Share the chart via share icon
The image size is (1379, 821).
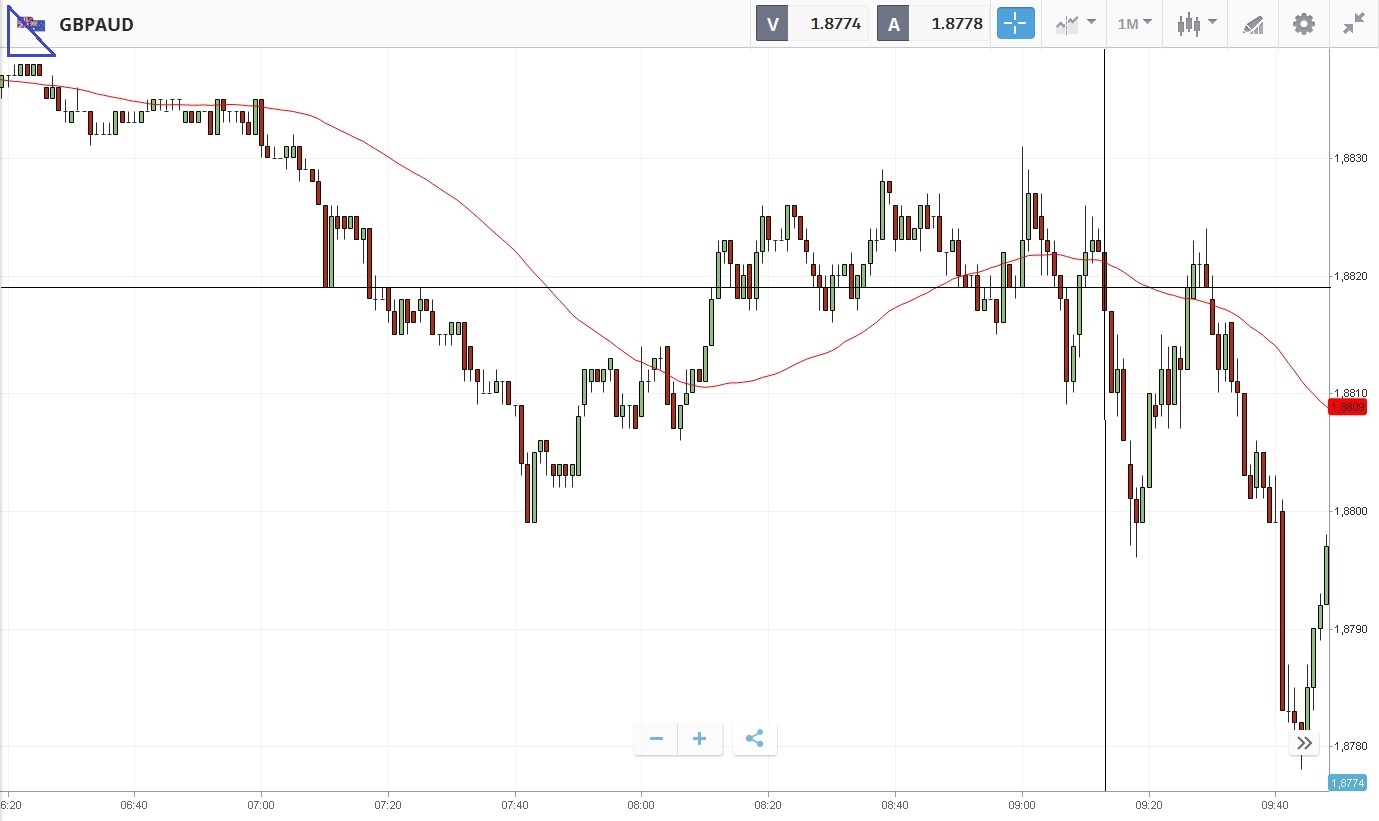pyautogui.click(x=755, y=739)
